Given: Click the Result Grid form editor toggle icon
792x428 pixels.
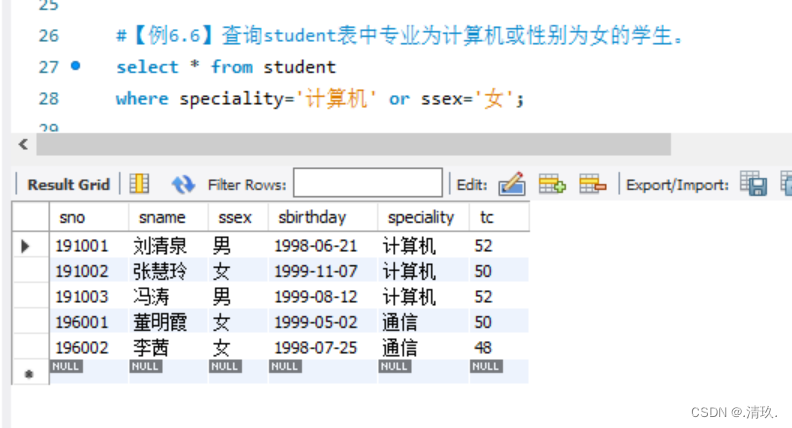Looking at the screenshot, I should click(139, 183).
